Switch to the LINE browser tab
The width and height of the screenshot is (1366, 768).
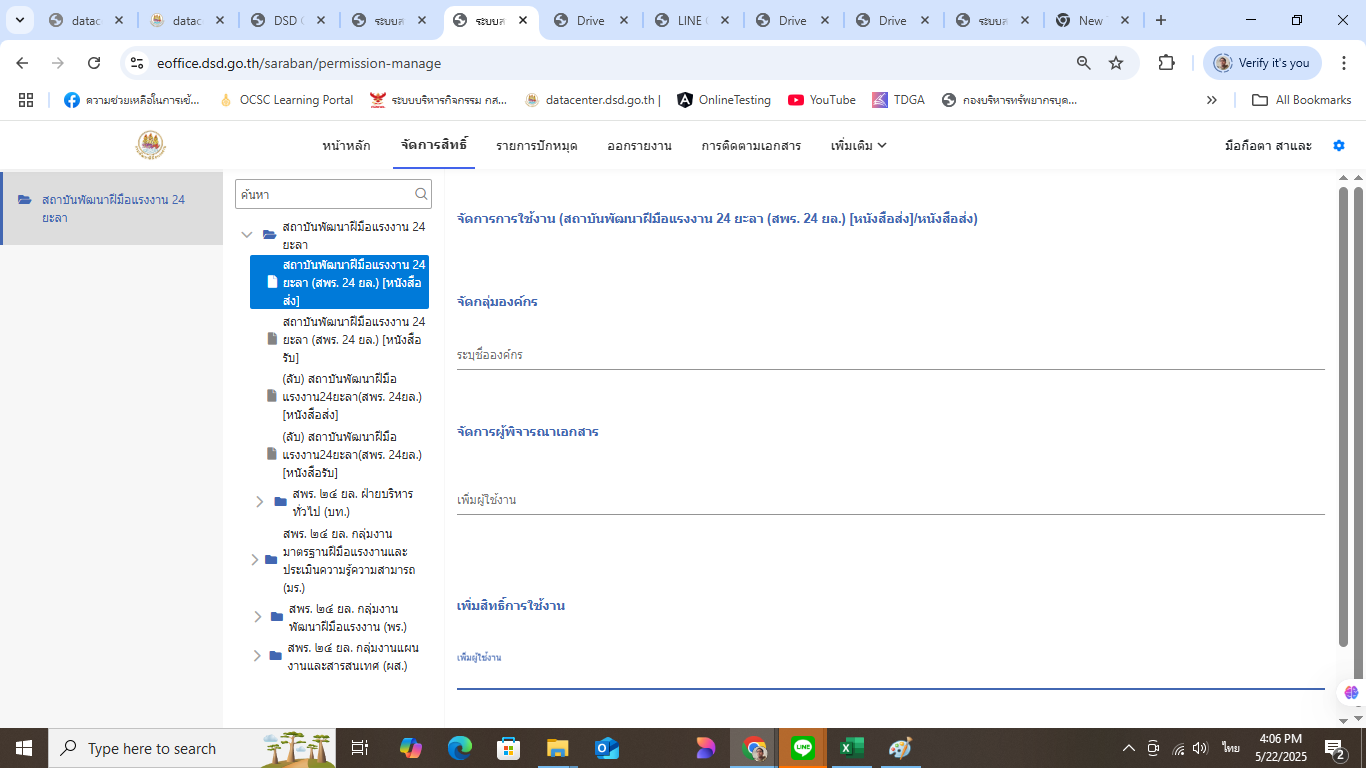click(692, 20)
